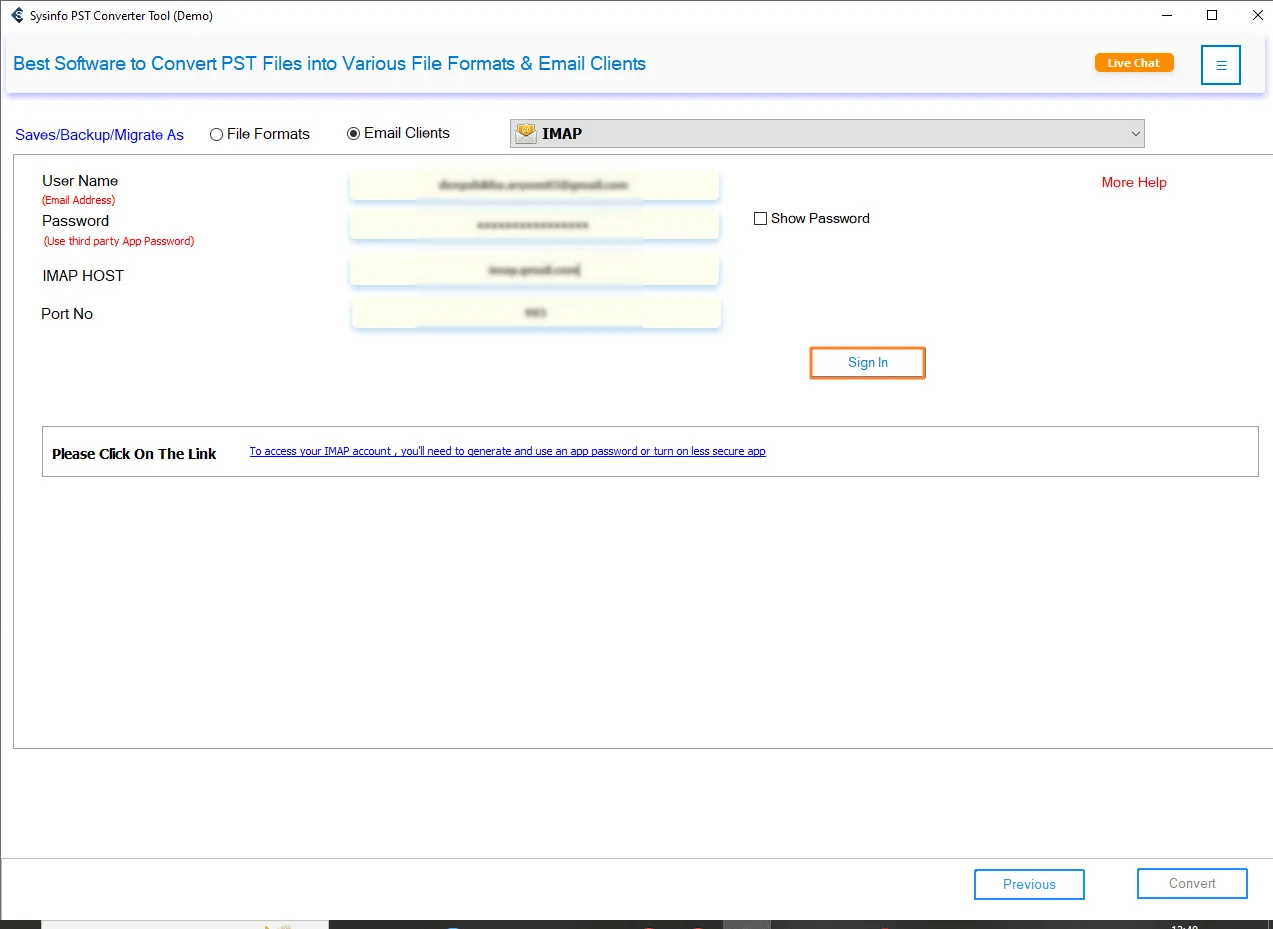Minimize the PST Converter window

[1166, 15]
